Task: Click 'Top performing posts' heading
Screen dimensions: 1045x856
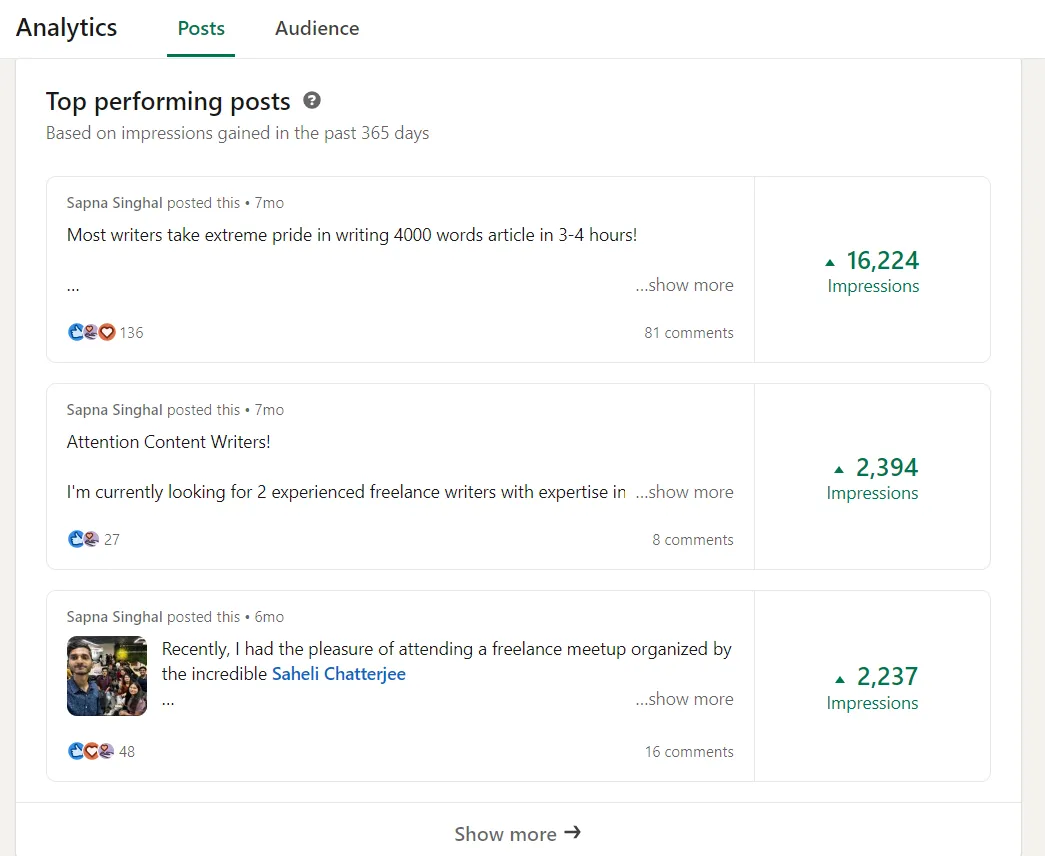Action: click(x=168, y=101)
